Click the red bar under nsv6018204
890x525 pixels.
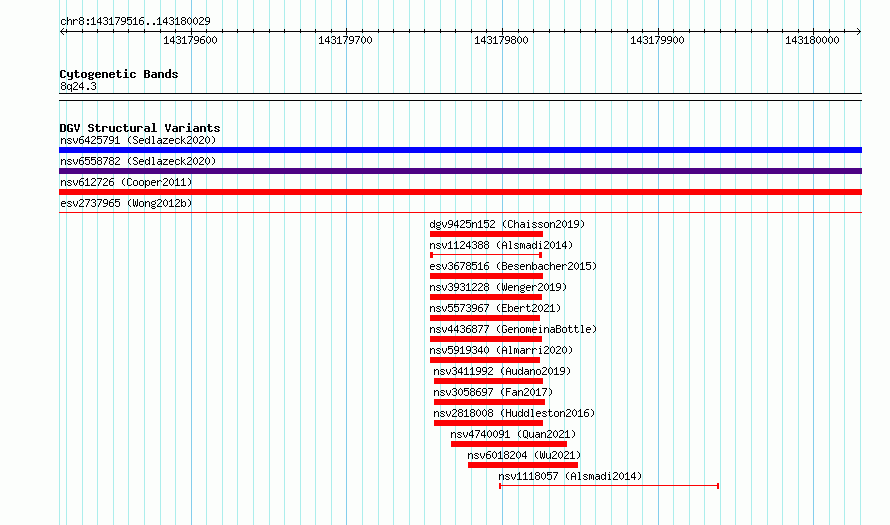coord(523,465)
